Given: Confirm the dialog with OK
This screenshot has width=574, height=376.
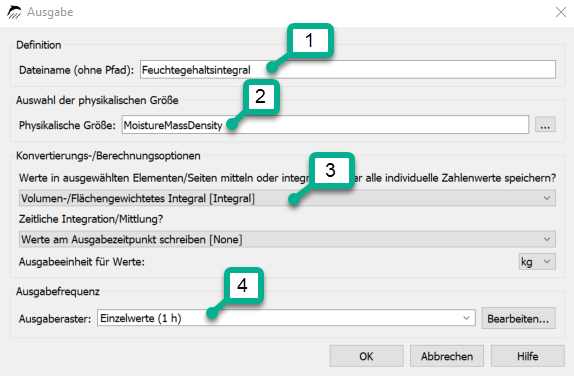Looking at the screenshot, I should click(x=366, y=356).
